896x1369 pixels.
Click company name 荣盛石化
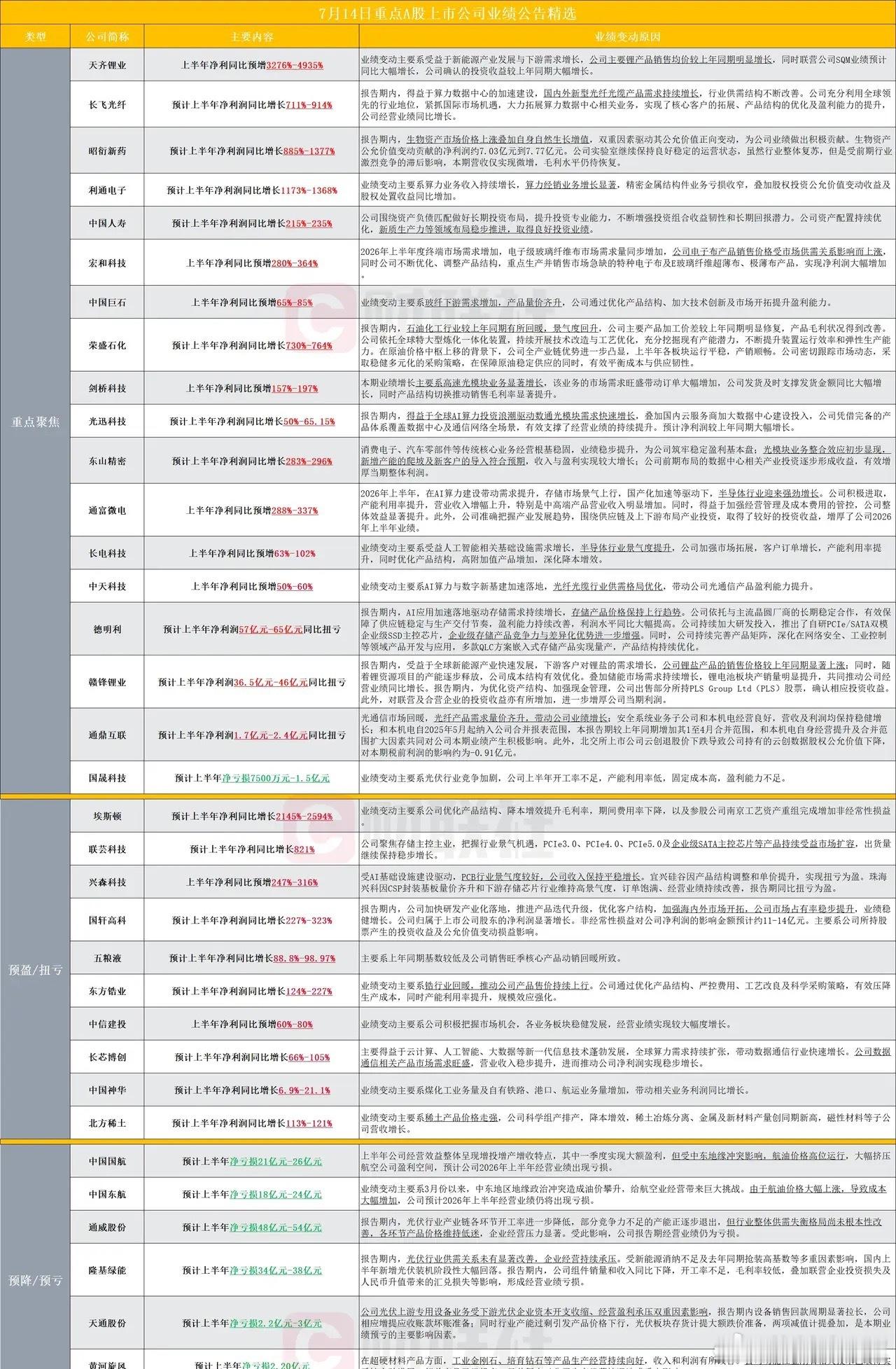(107, 345)
